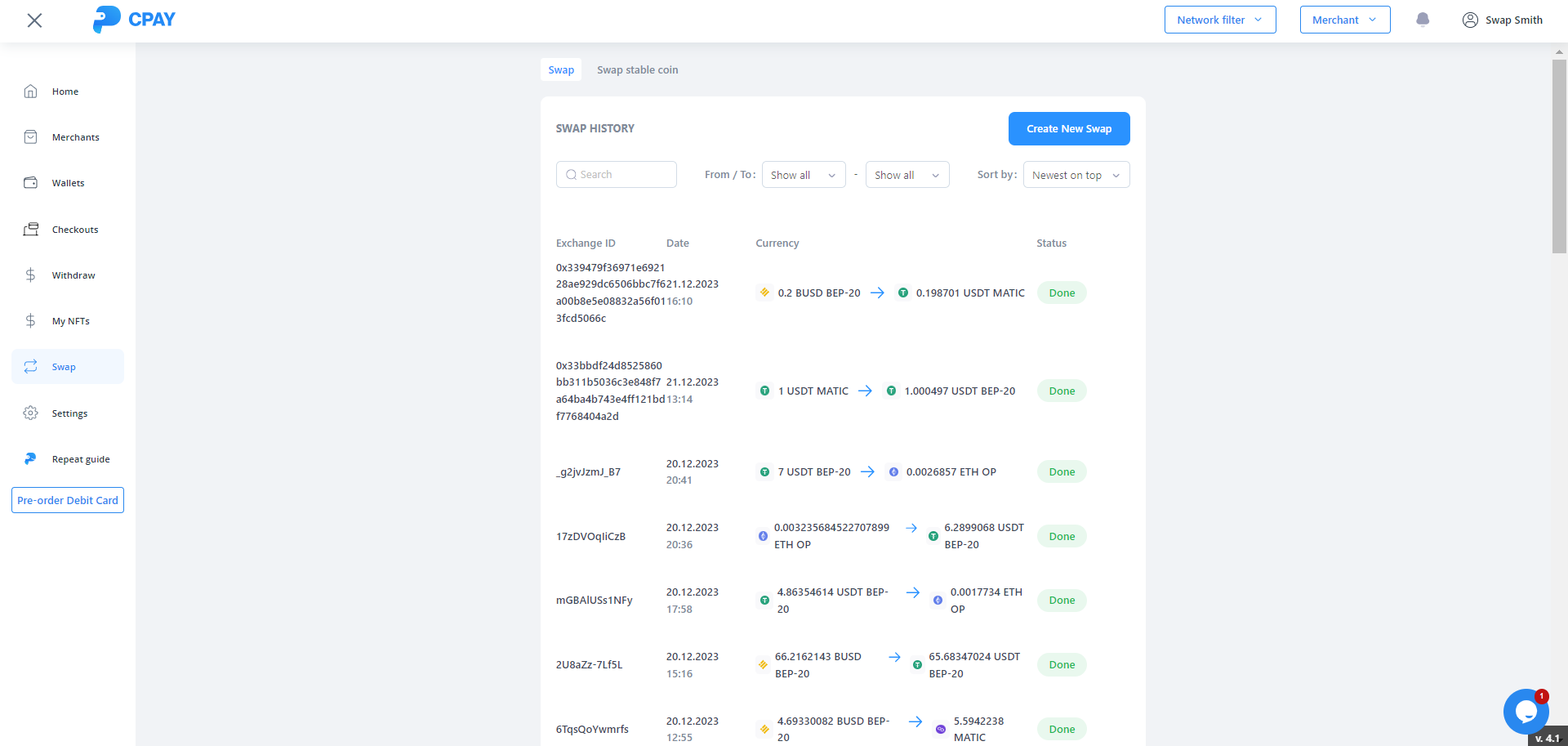
Task: Click the CPAY logo
Action: tap(135, 20)
